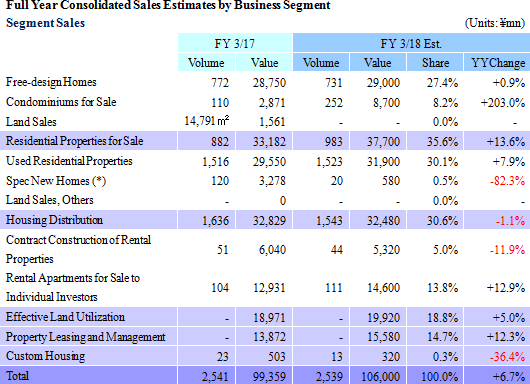Click the Custom Housing row label
Image resolution: width=530 pixels, height=384 pixels.
(x=45, y=356)
